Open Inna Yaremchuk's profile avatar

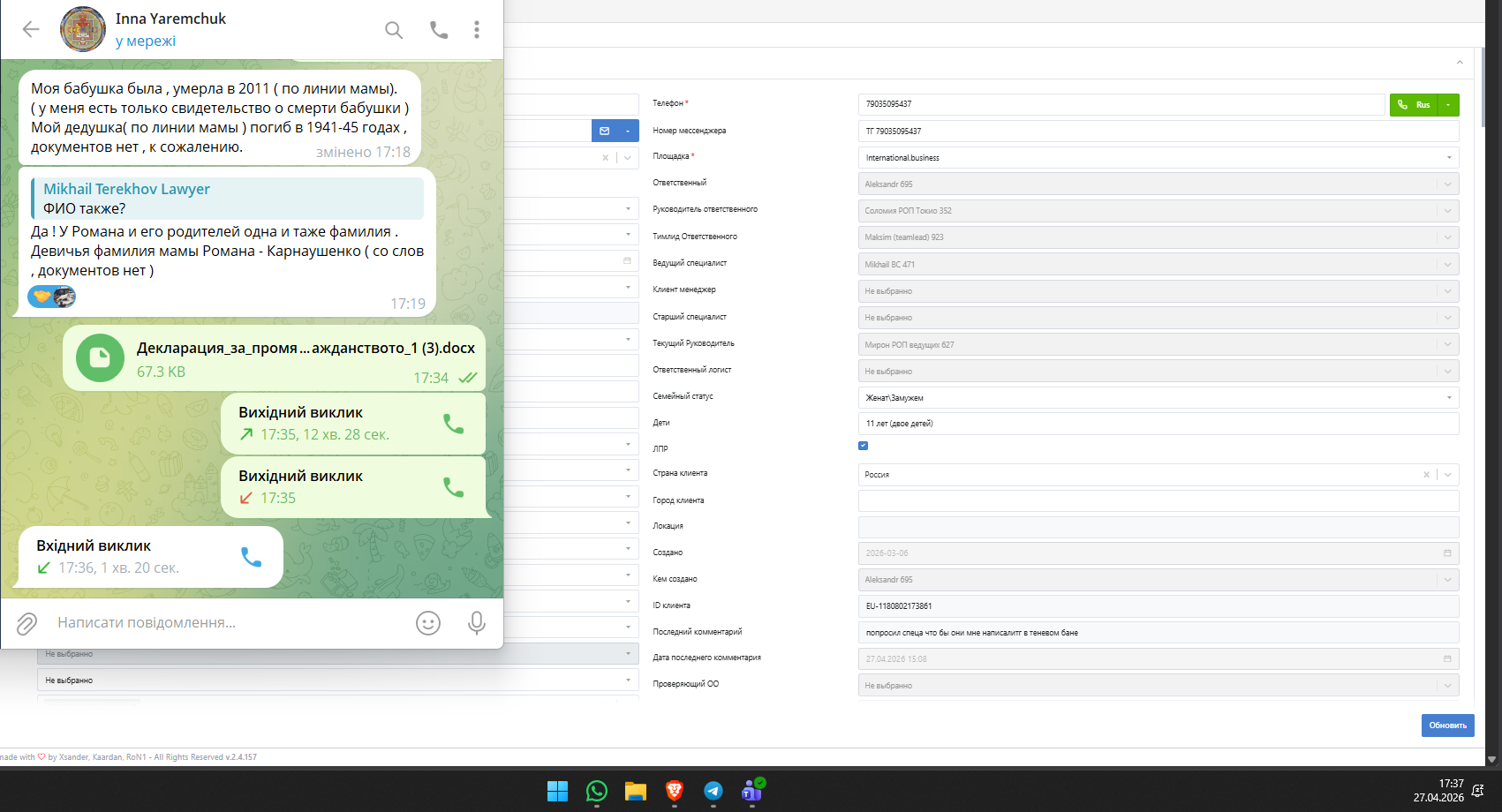point(83,29)
